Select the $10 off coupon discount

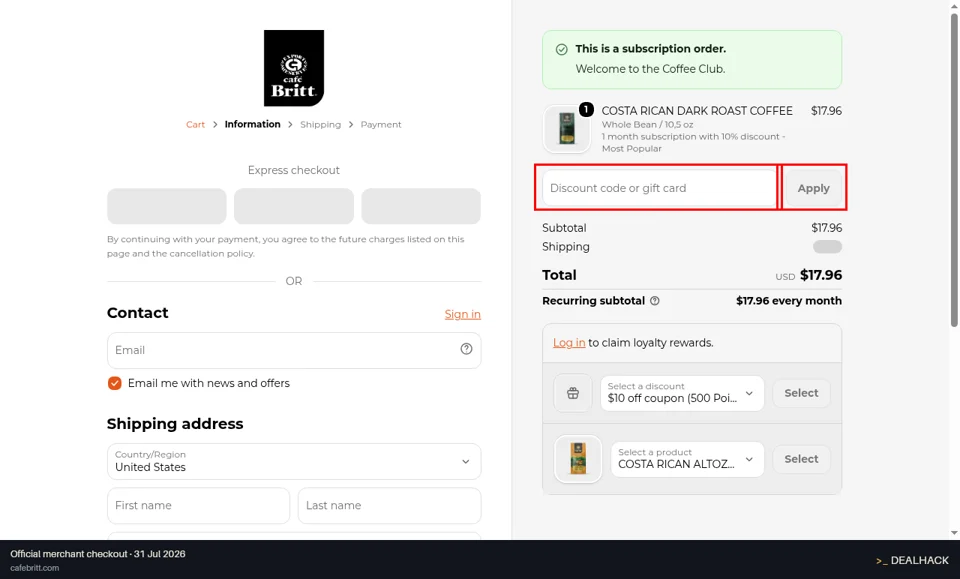coord(801,393)
